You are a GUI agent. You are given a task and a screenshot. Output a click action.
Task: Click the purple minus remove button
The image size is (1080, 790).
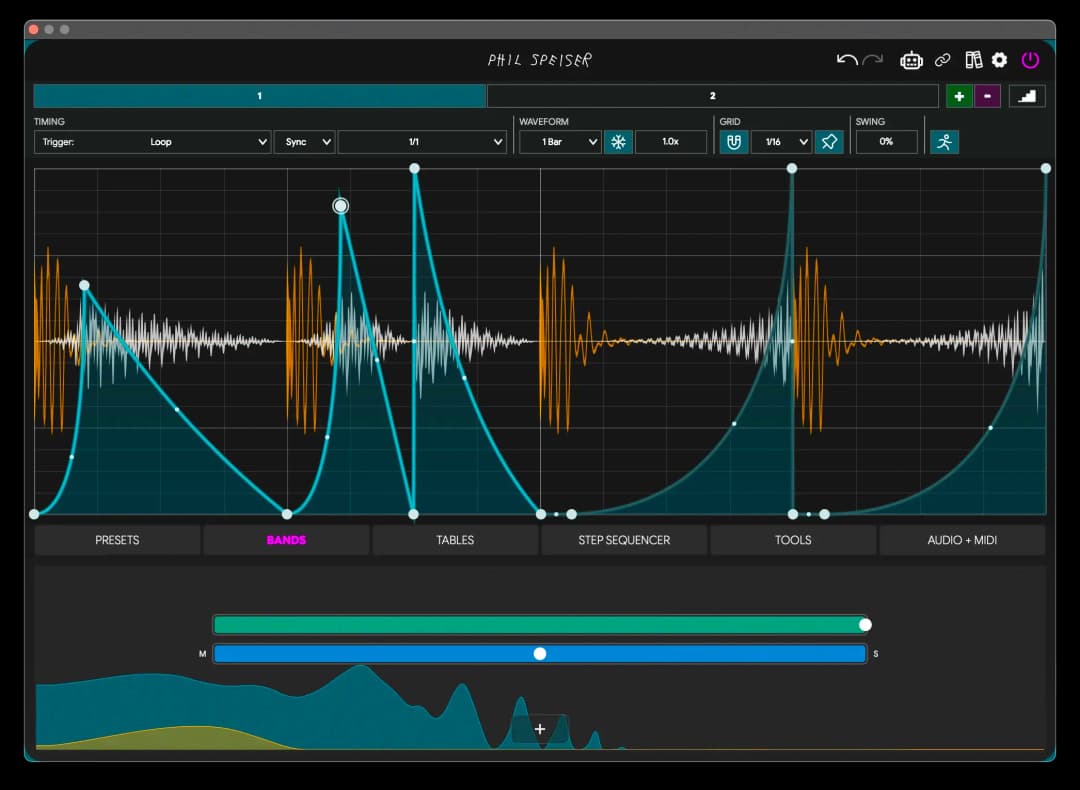[987, 96]
